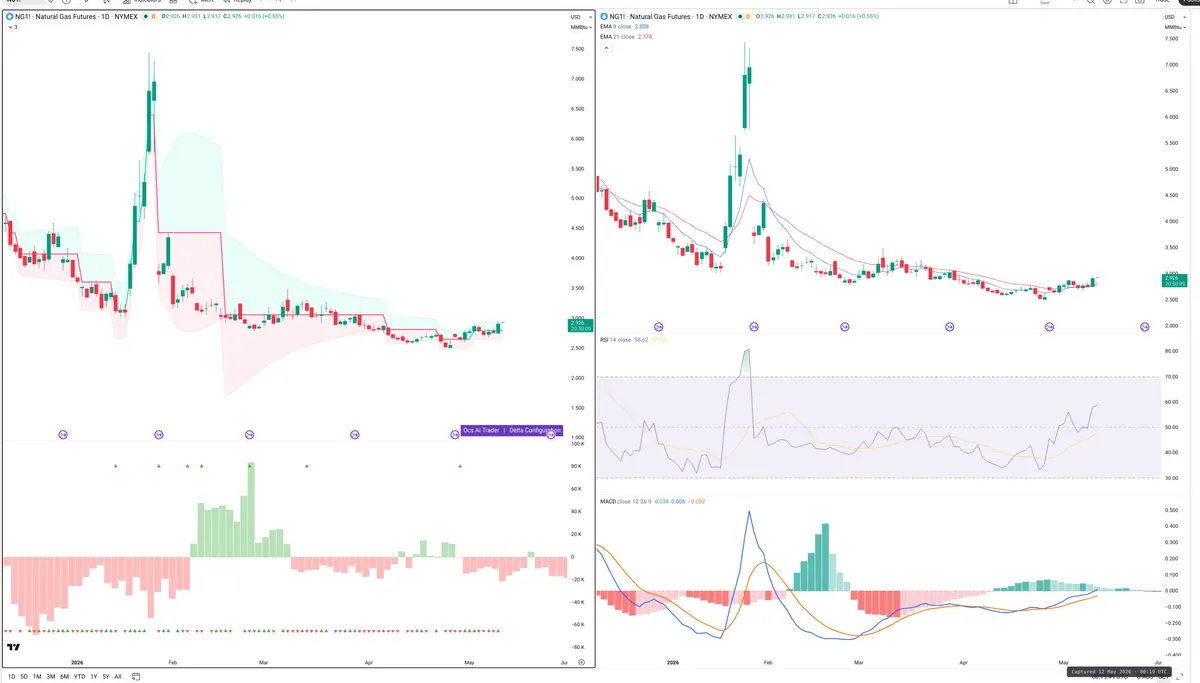
Task: Open the go-to-date calendar icon
Action: click(136, 676)
